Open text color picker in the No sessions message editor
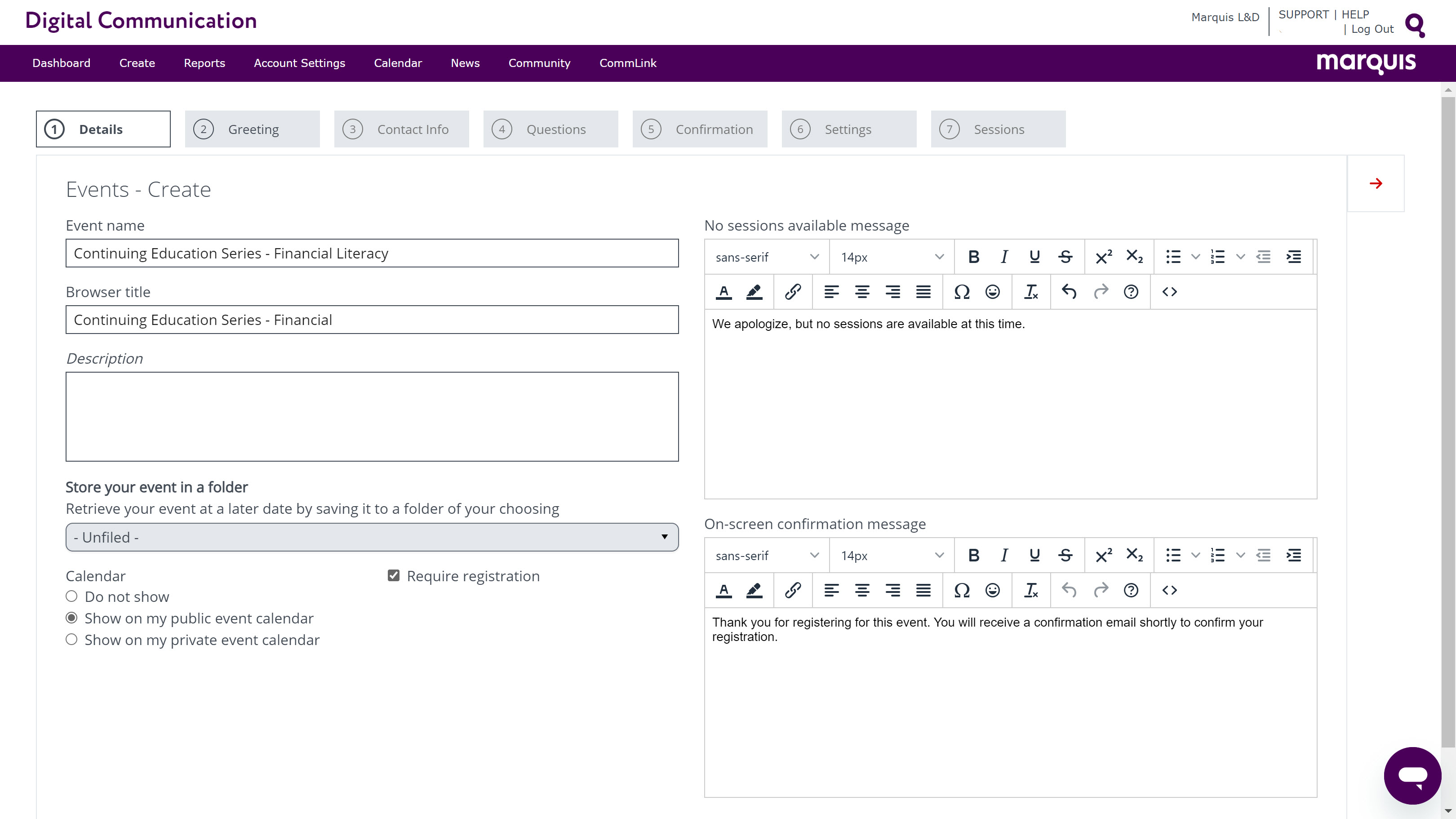1456x819 pixels. click(x=724, y=292)
